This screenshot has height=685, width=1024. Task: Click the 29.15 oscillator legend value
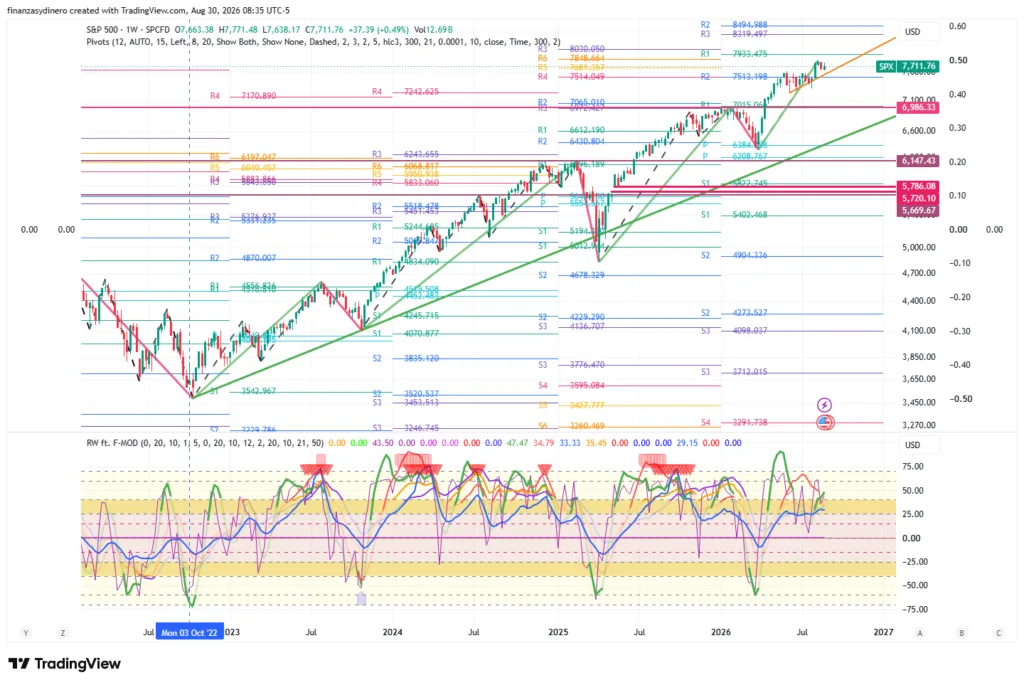tap(687, 443)
